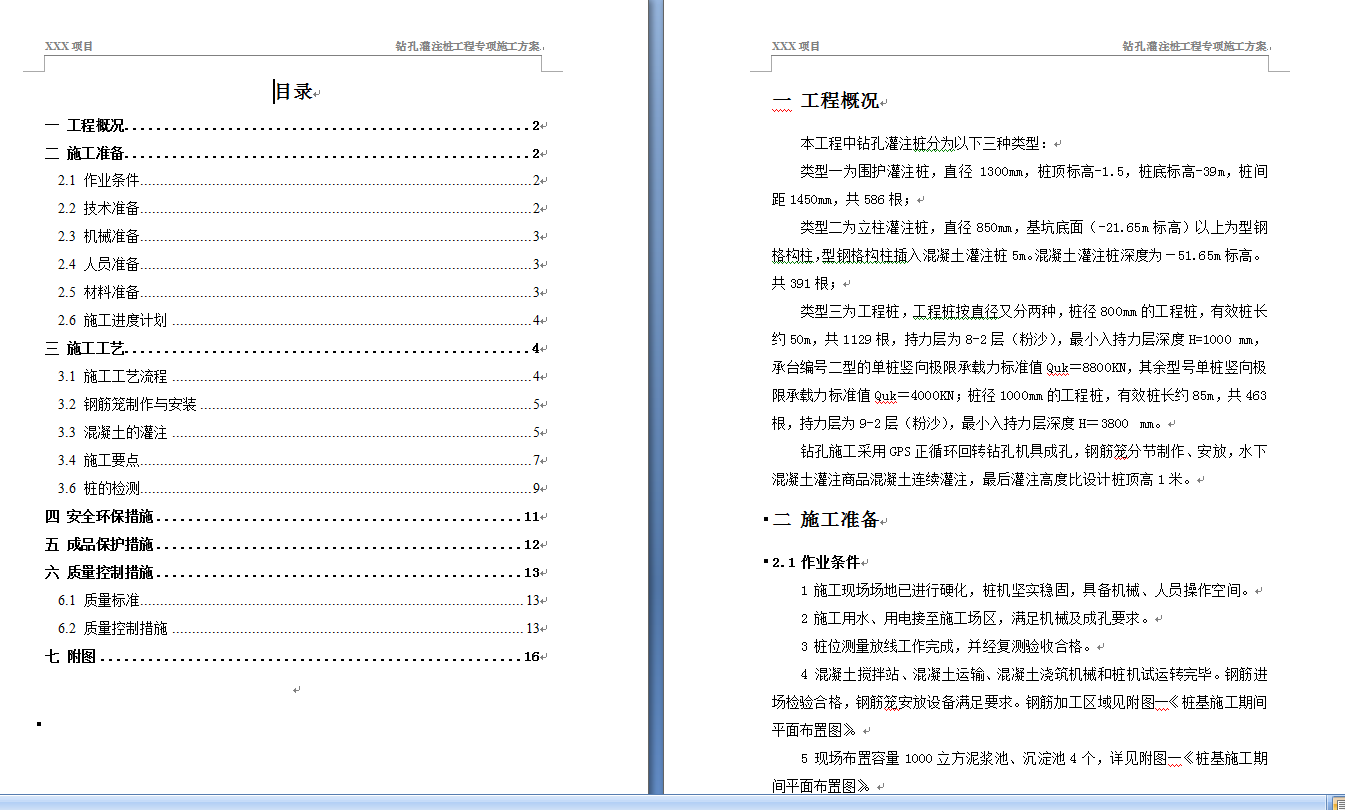Navigate to 三 施工工艺 contents entry

click(x=96, y=349)
